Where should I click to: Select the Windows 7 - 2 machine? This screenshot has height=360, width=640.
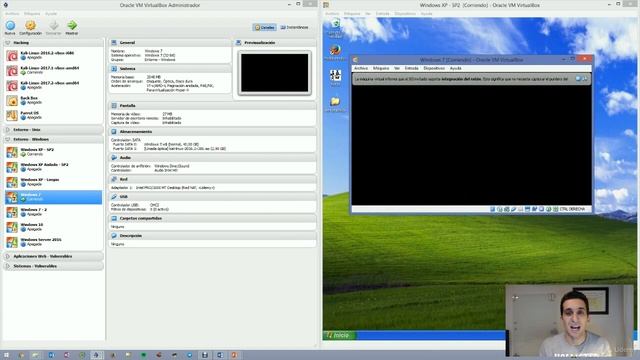[x=53, y=212]
